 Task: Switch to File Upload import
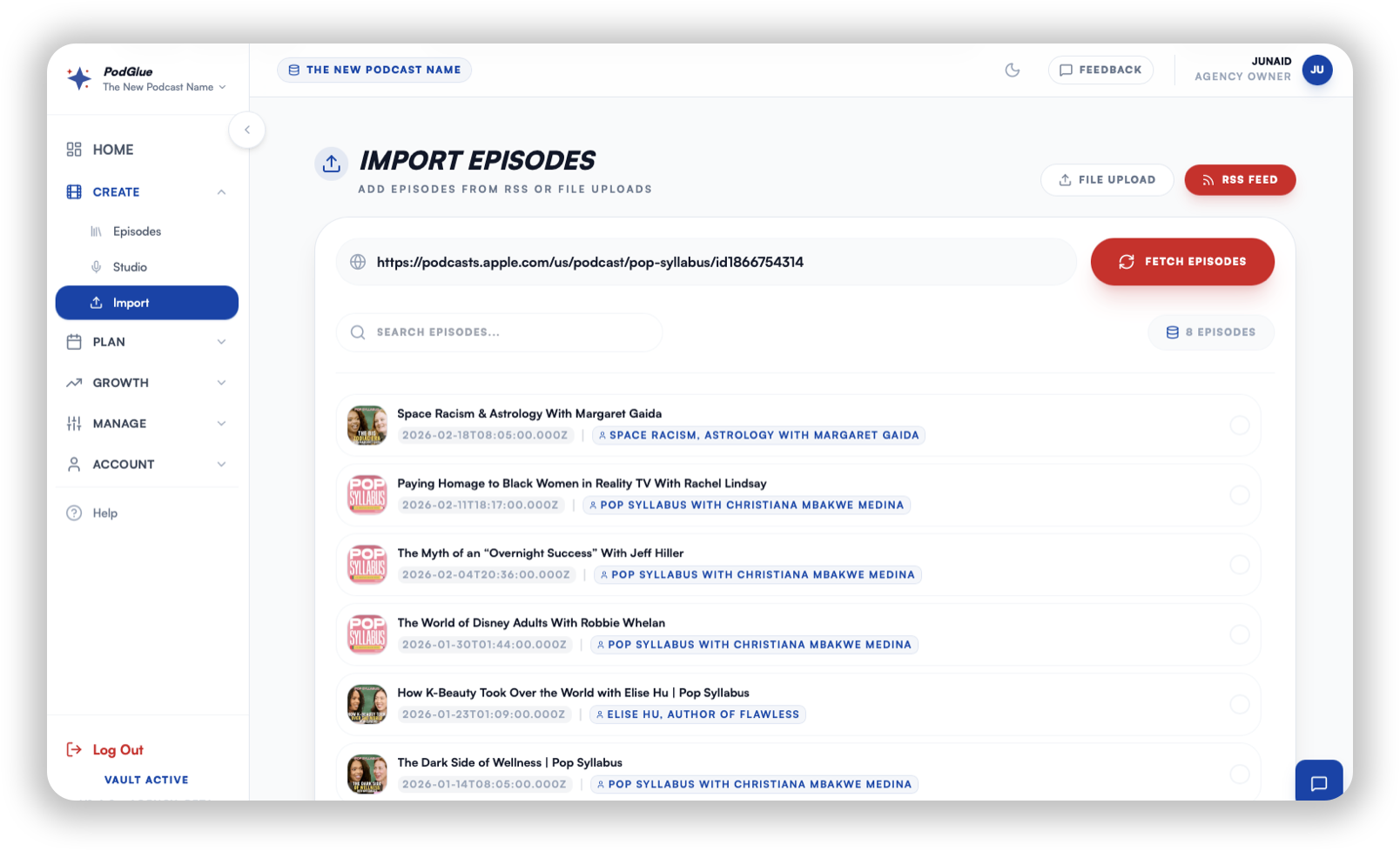pyautogui.click(x=1107, y=180)
